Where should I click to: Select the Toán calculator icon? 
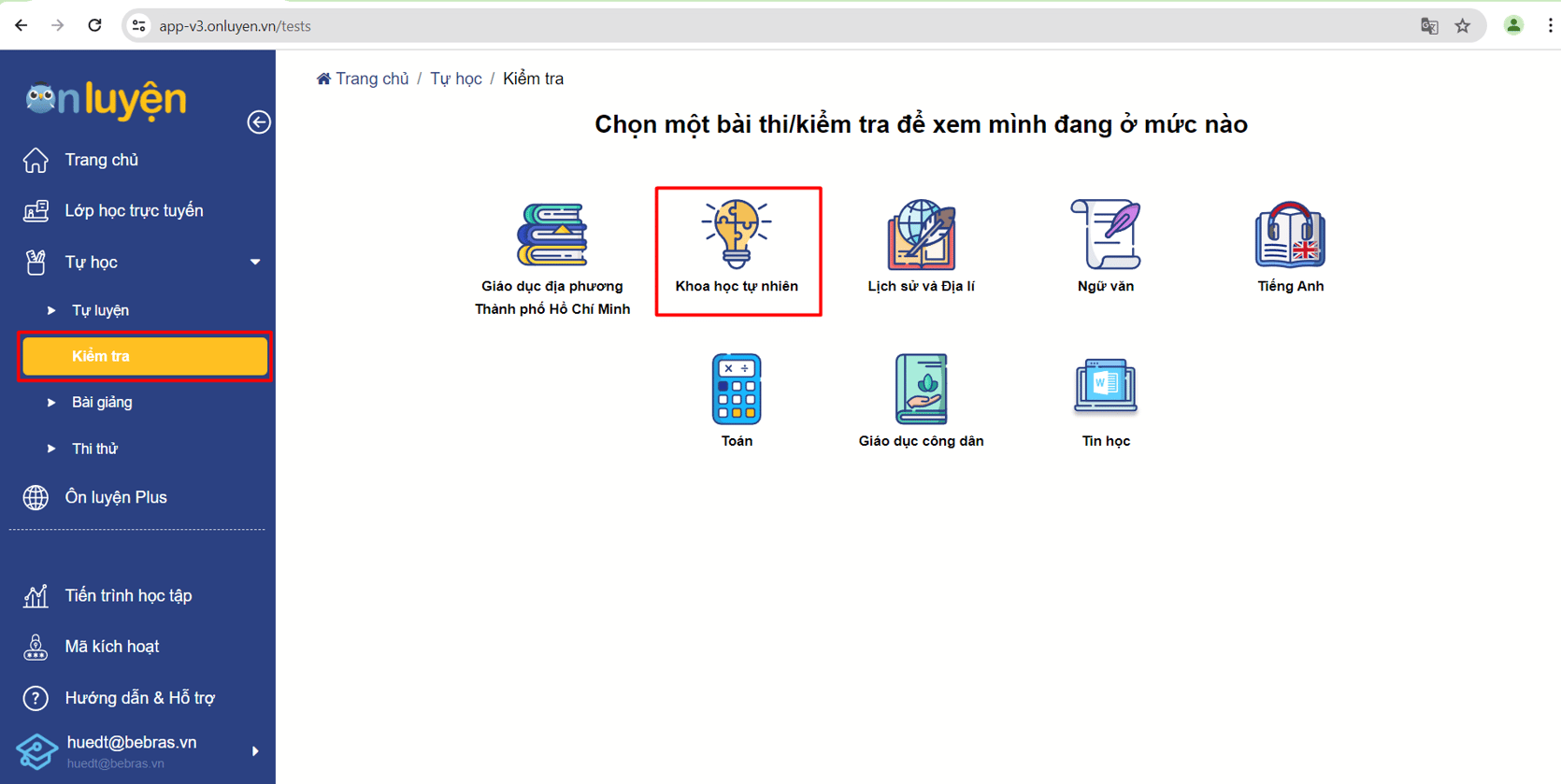(737, 390)
